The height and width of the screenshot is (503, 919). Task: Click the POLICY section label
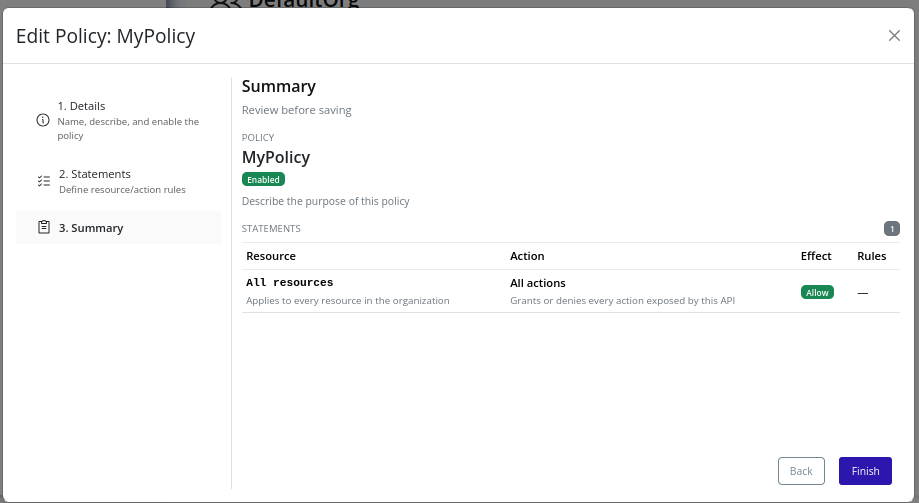[258, 138]
